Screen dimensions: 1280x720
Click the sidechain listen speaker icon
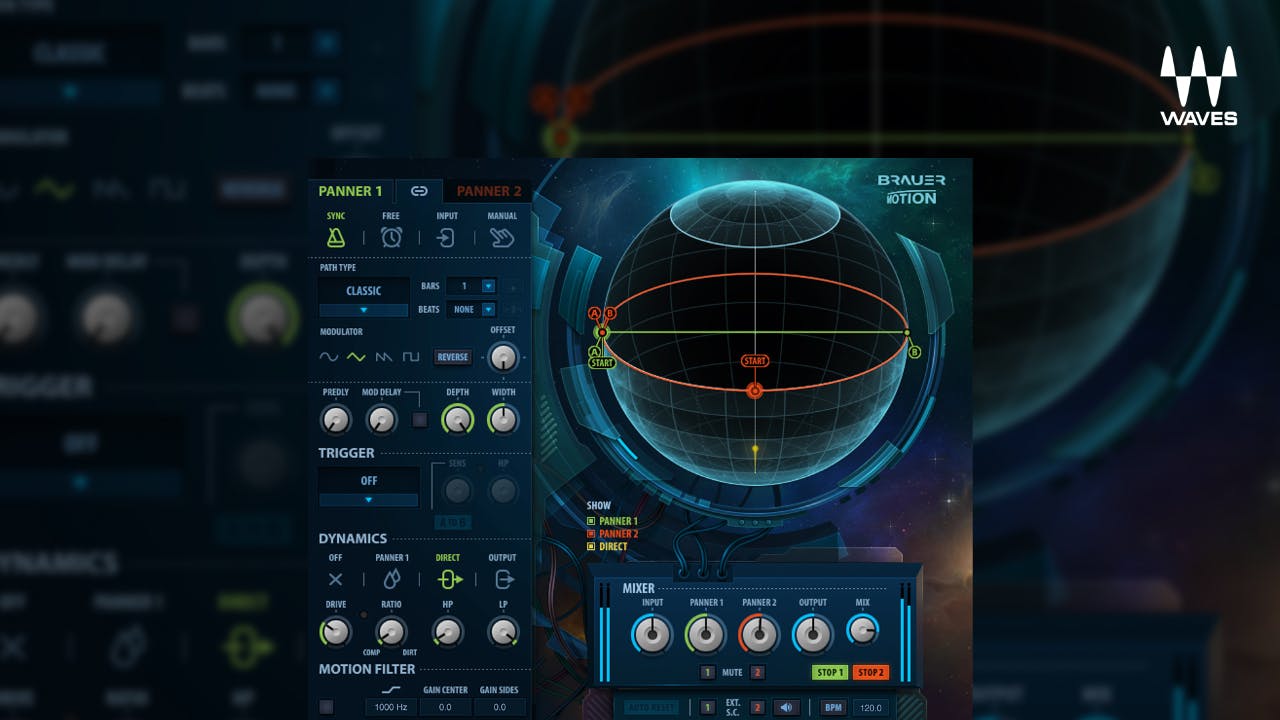click(x=786, y=708)
